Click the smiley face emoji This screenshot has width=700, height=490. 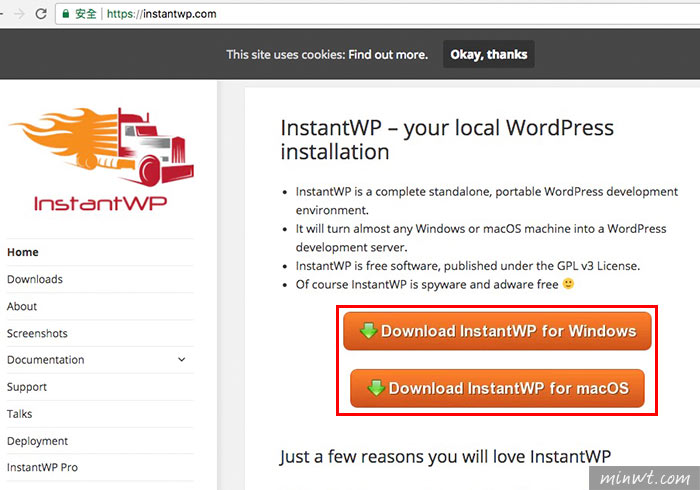(x=568, y=283)
